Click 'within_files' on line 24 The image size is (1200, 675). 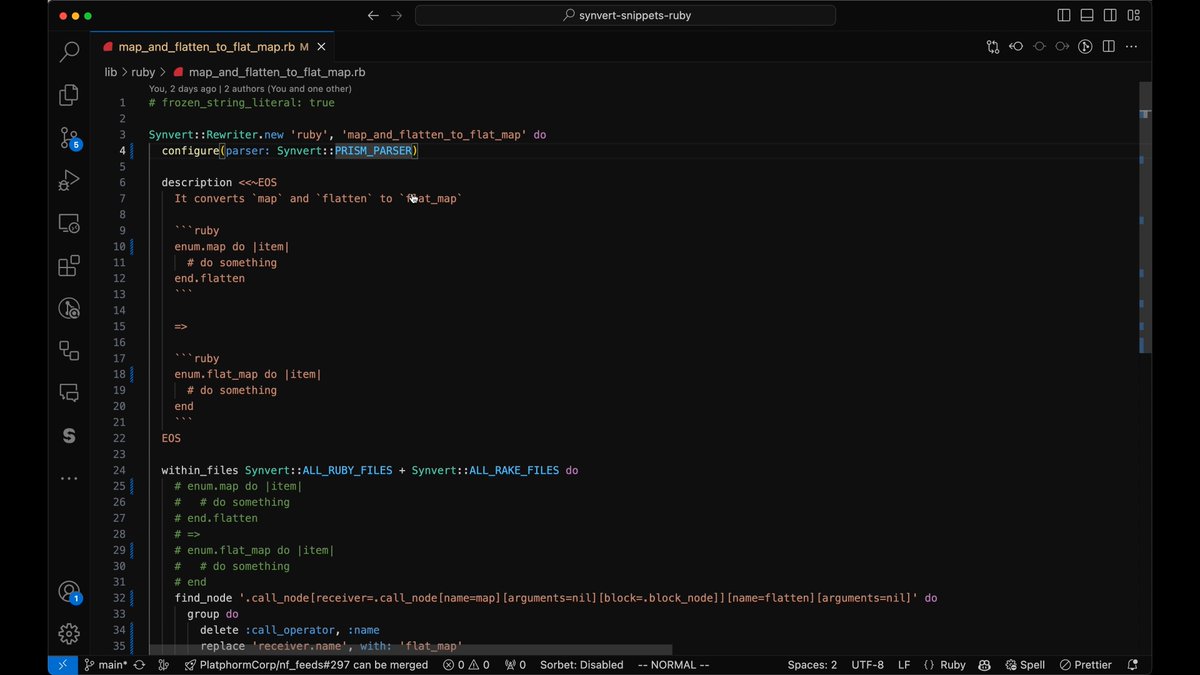200,470
